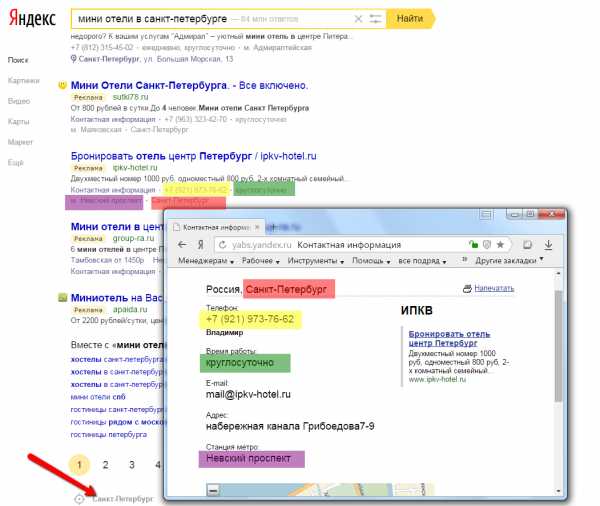Viewport: 600px width, 506px height.
Task: Clear the search query with the X icon
Action: coord(358,19)
